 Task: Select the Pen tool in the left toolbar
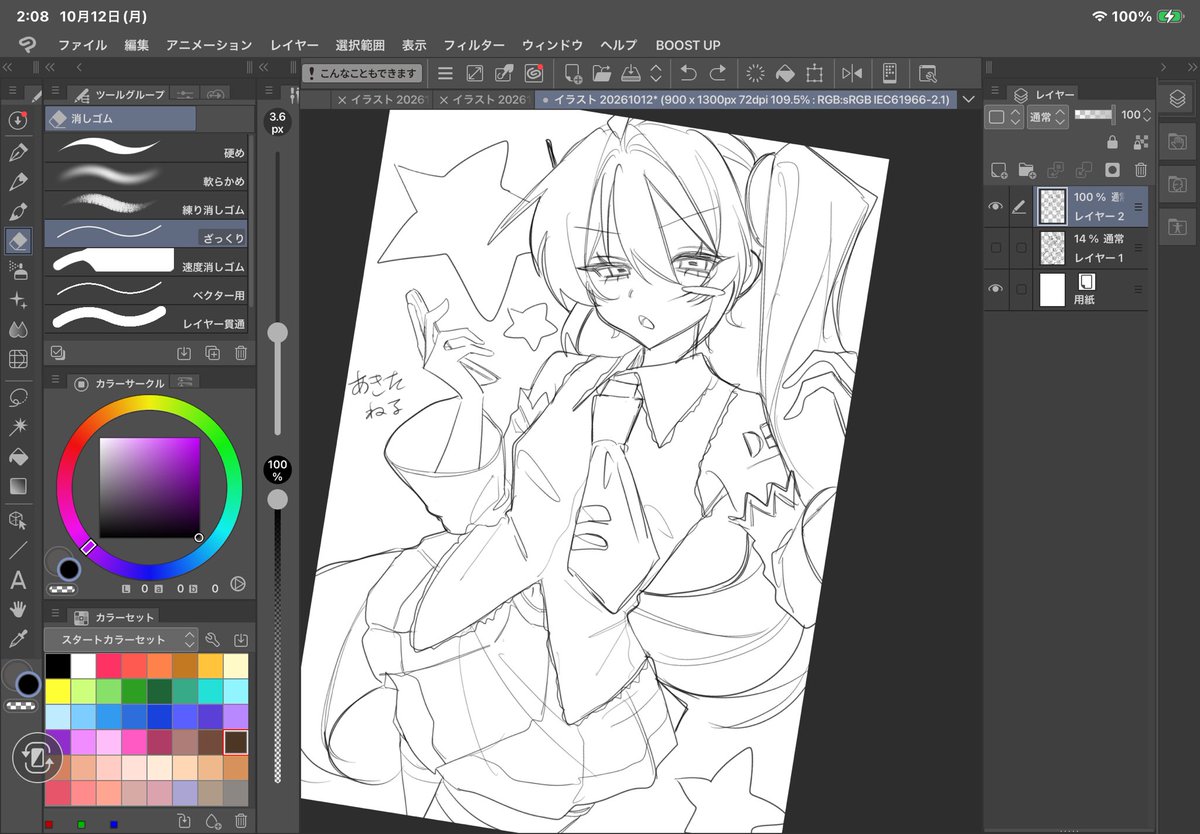[18, 152]
